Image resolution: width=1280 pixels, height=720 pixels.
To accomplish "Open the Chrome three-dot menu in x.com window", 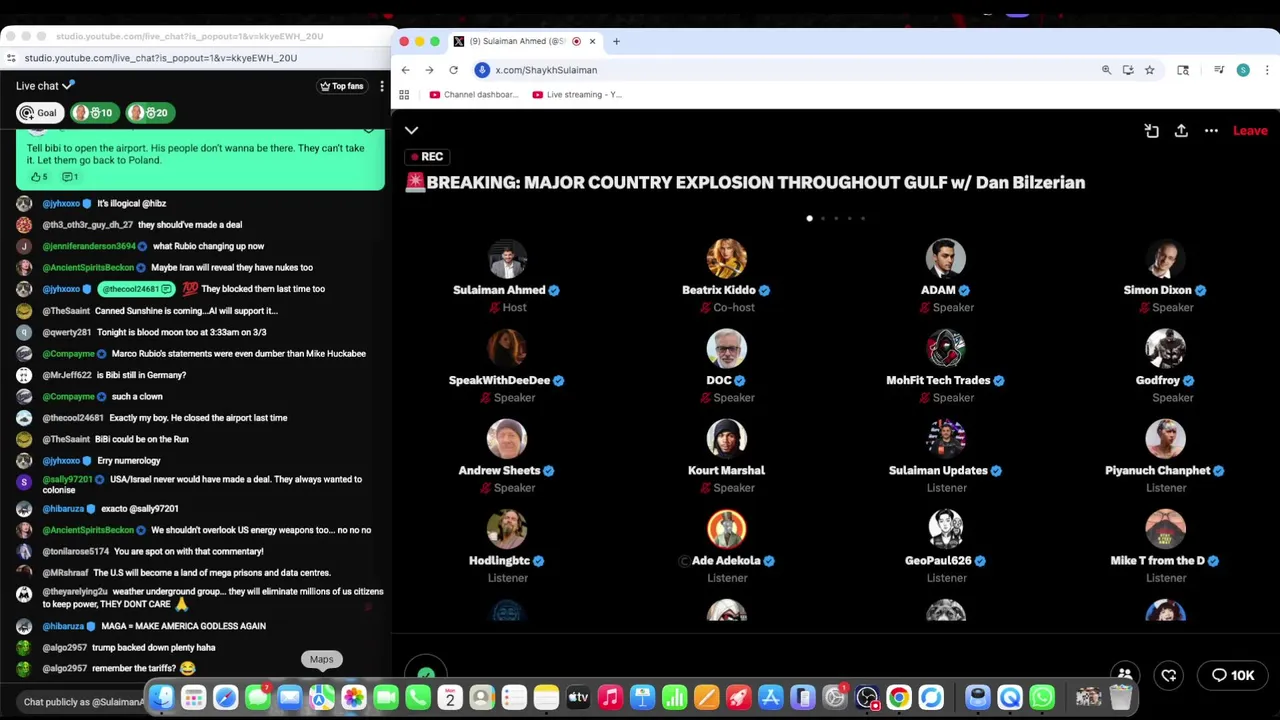I will tap(1267, 70).
